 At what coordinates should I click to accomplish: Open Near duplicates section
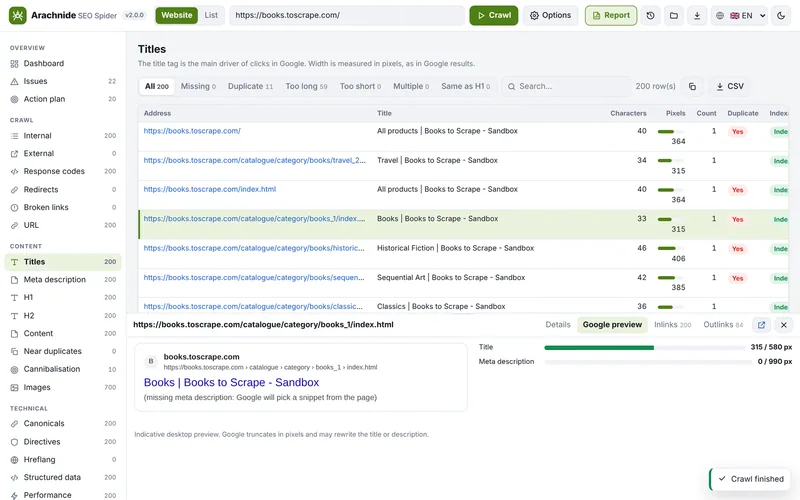point(63,352)
